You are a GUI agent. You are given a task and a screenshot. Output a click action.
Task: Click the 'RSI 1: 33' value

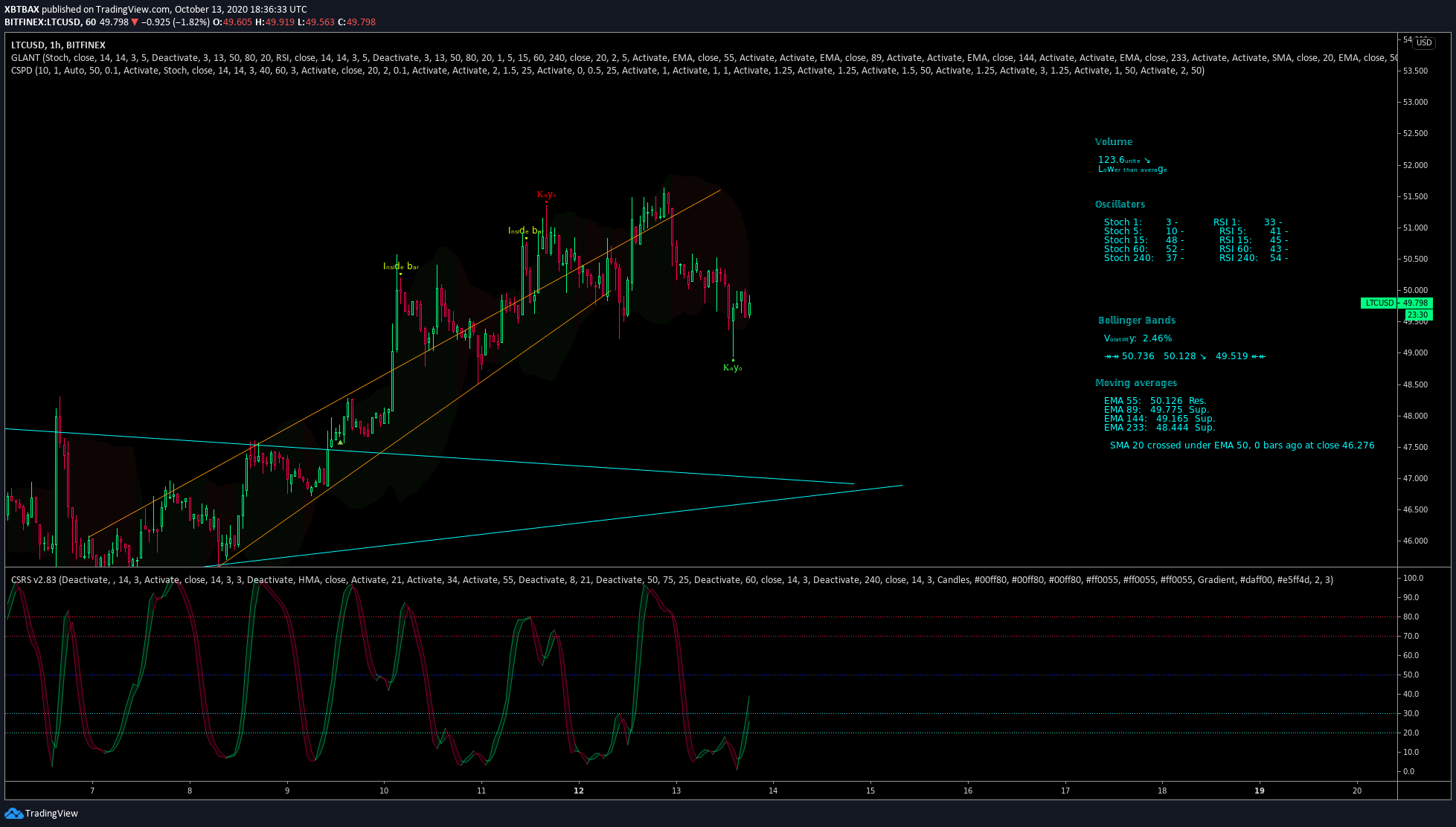(1247, 222)
